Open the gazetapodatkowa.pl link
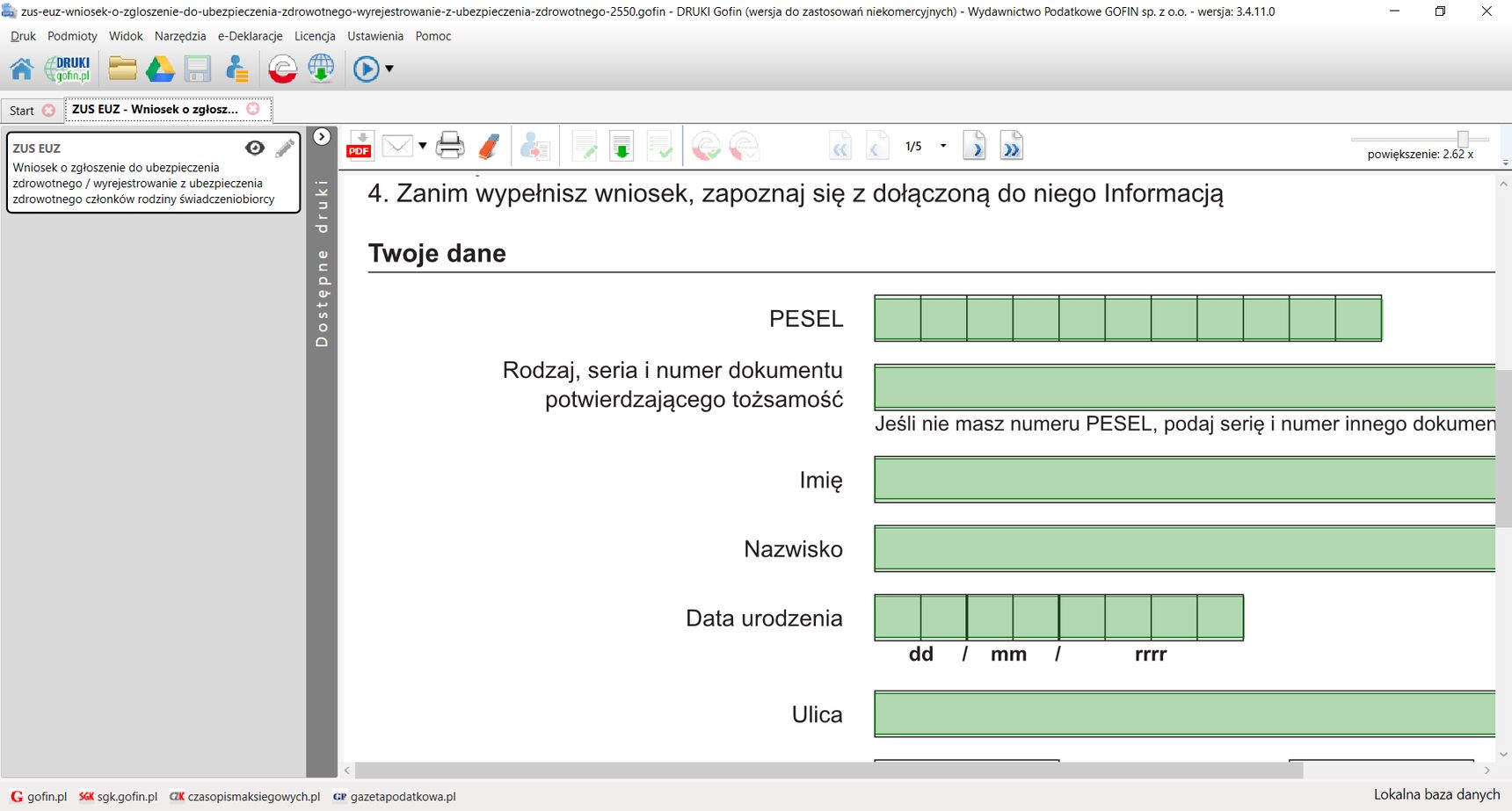This screenshot has width=1512, height=811. point(395,797)
